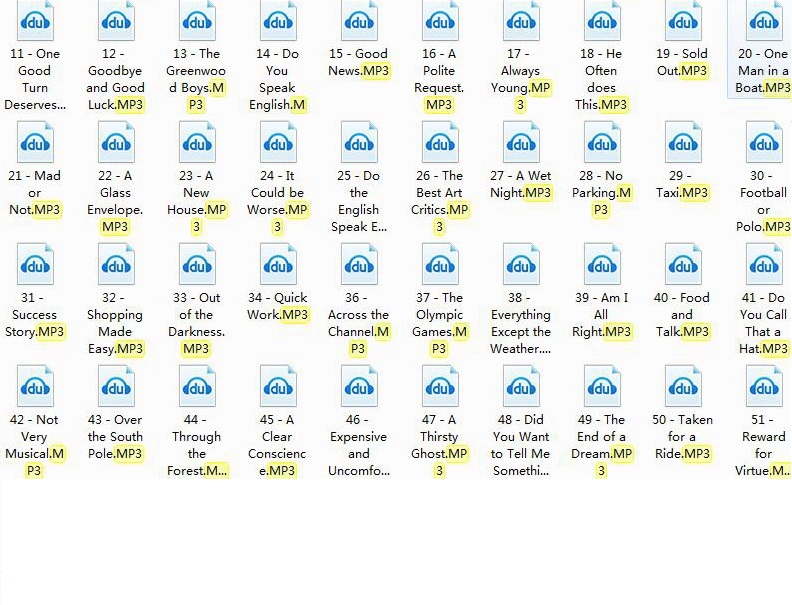Screen dimensions: 792x605
Task: Select the '47 - A Thirsty Ghost.MP3' icon
Action: (x=440, y=387)
